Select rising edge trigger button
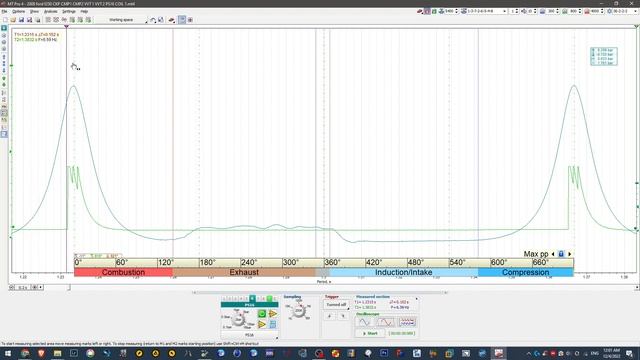Viewport: 640px width, 360px height. [330, 316]
